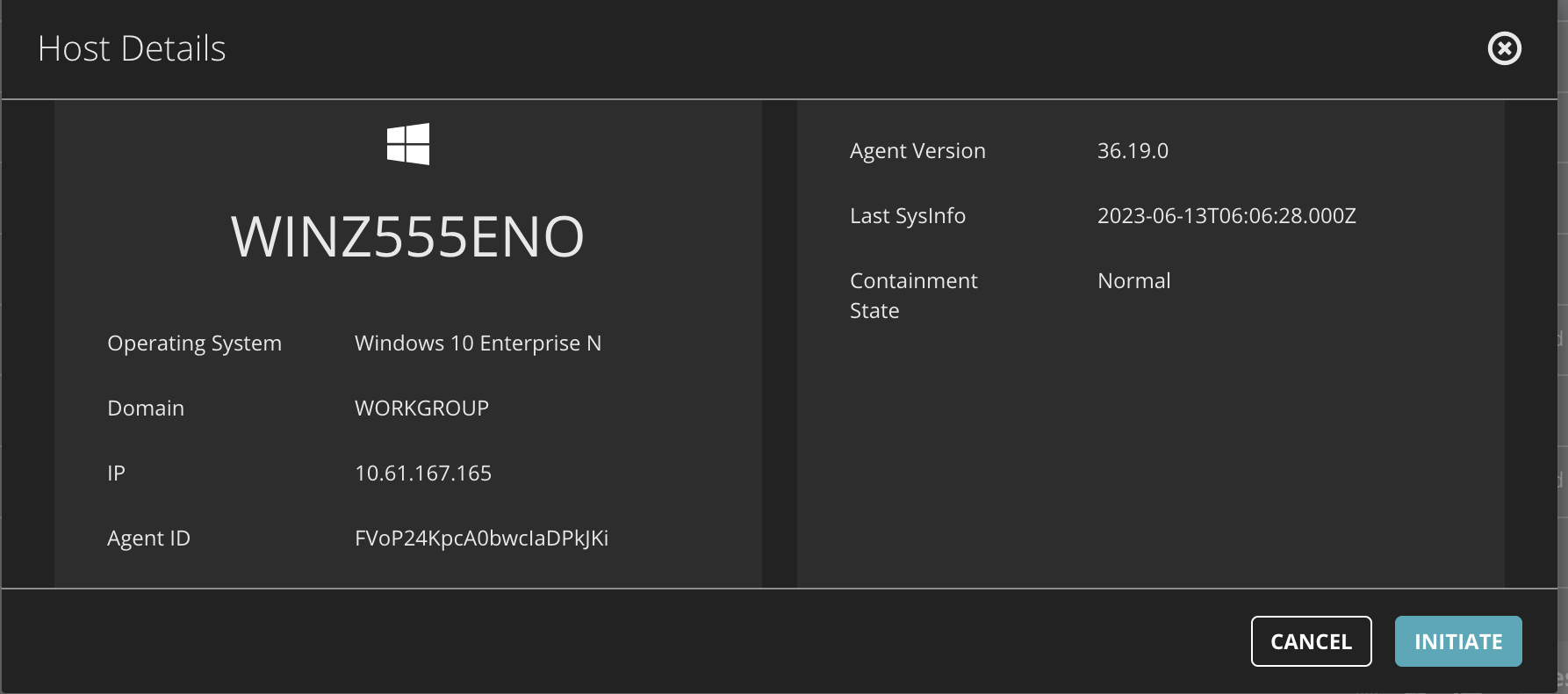1568x694 pixels.
Task: Select the hostname WINZ555ENO
Action: (407, 237)
